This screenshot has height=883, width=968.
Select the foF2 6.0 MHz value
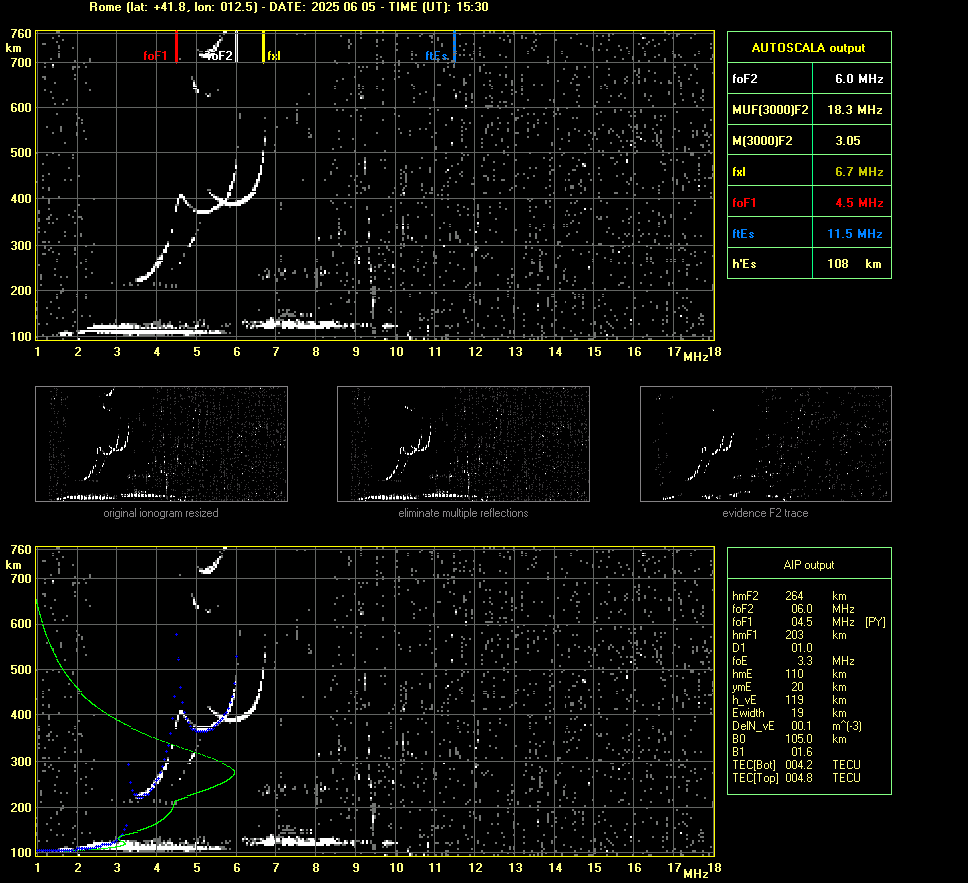click(x=859, y=79)
